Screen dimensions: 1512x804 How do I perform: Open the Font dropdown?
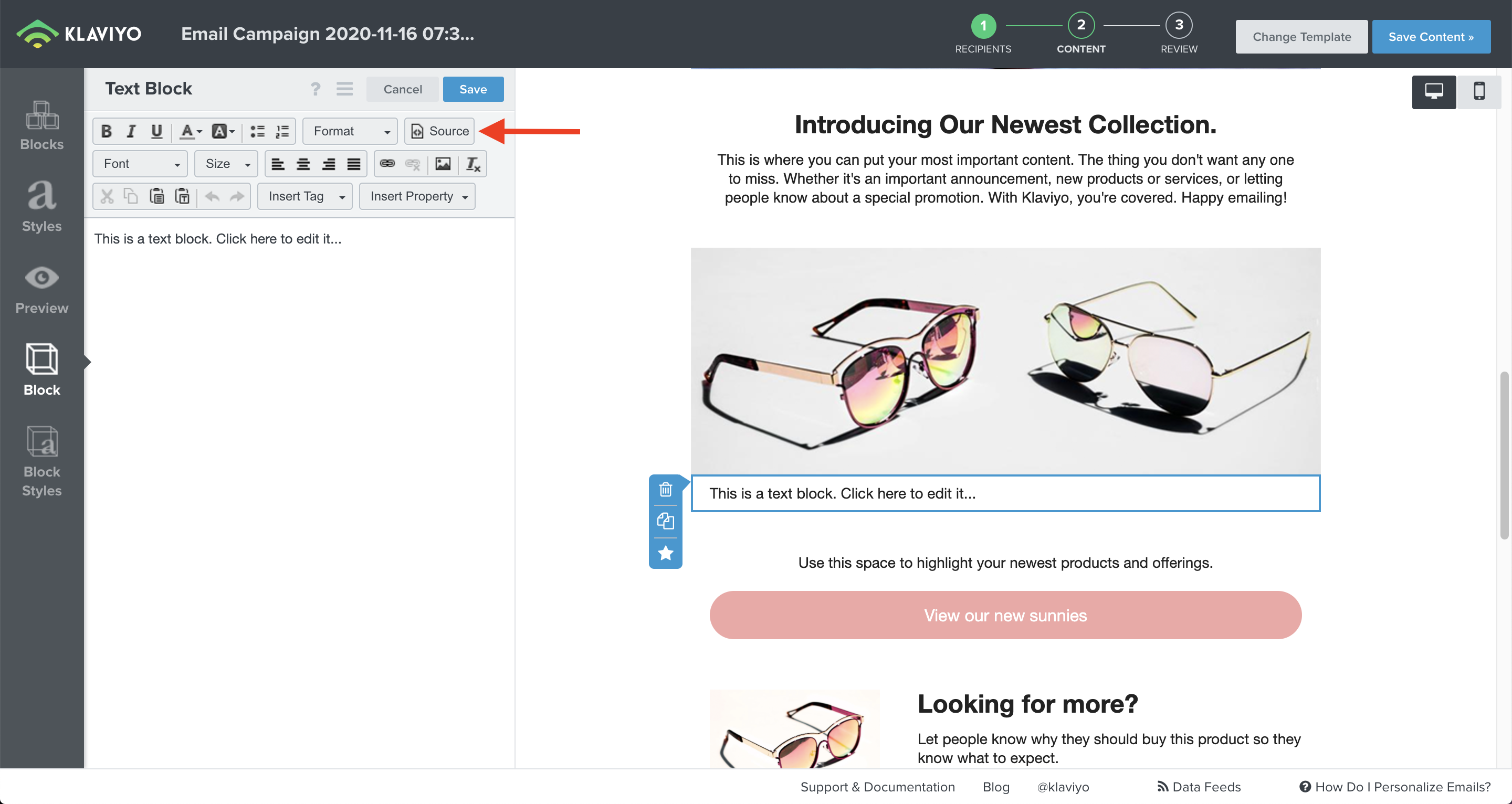140,164
